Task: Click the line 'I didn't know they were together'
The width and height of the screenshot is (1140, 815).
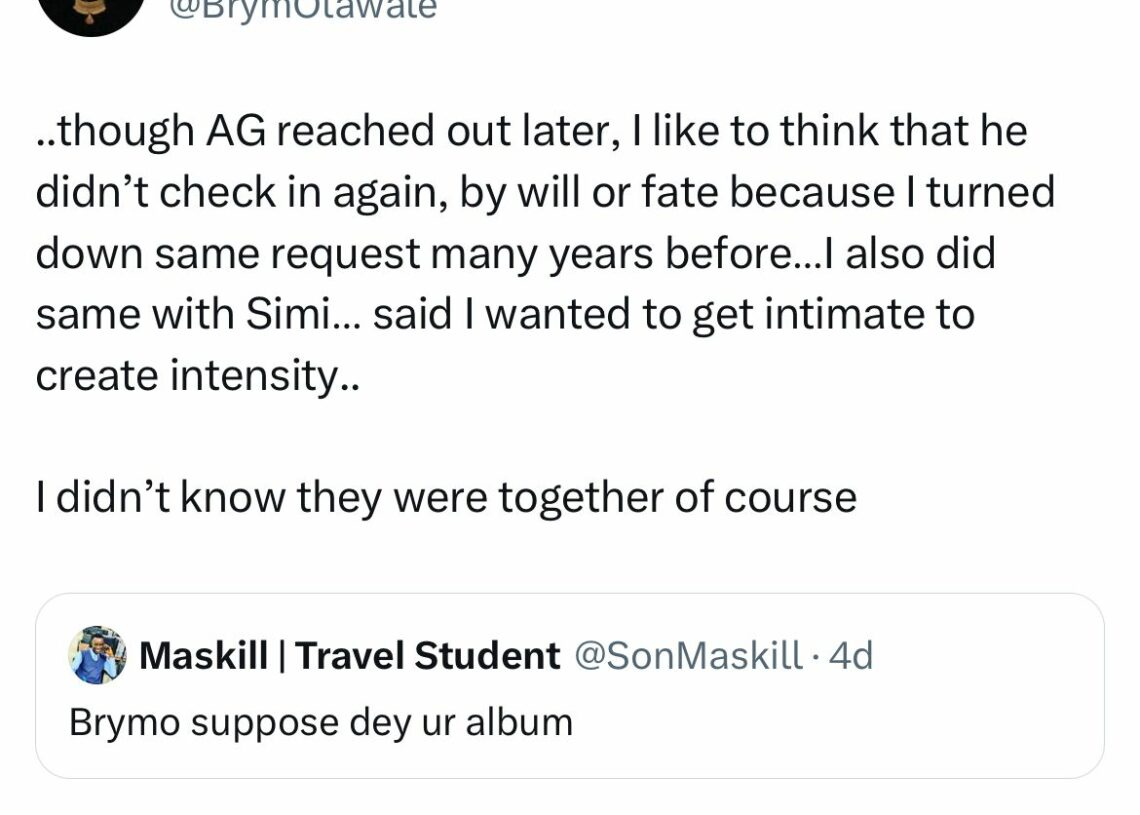Action: pos(446,498)
